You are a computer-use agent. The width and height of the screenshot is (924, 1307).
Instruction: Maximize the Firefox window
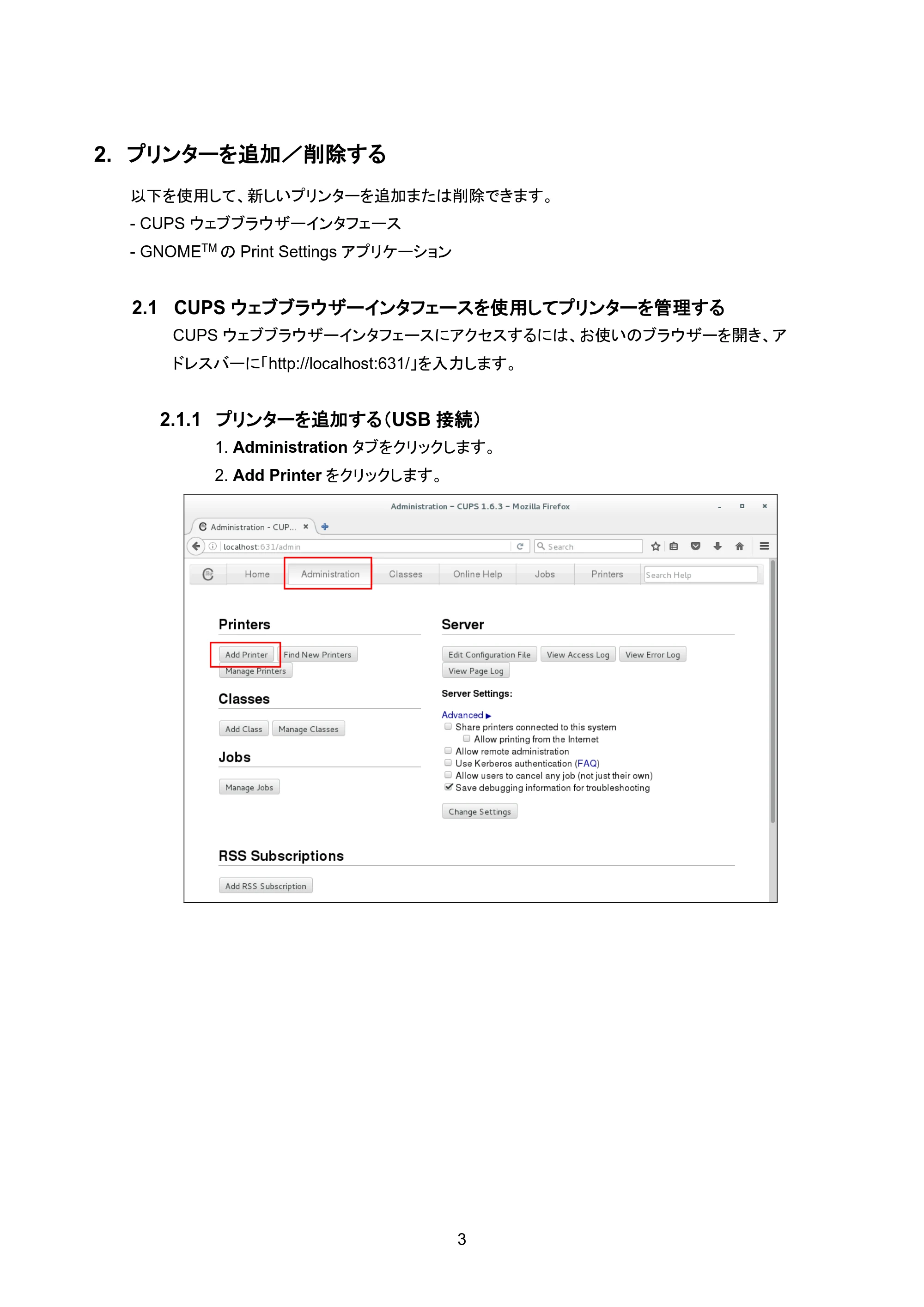[742, 506]
